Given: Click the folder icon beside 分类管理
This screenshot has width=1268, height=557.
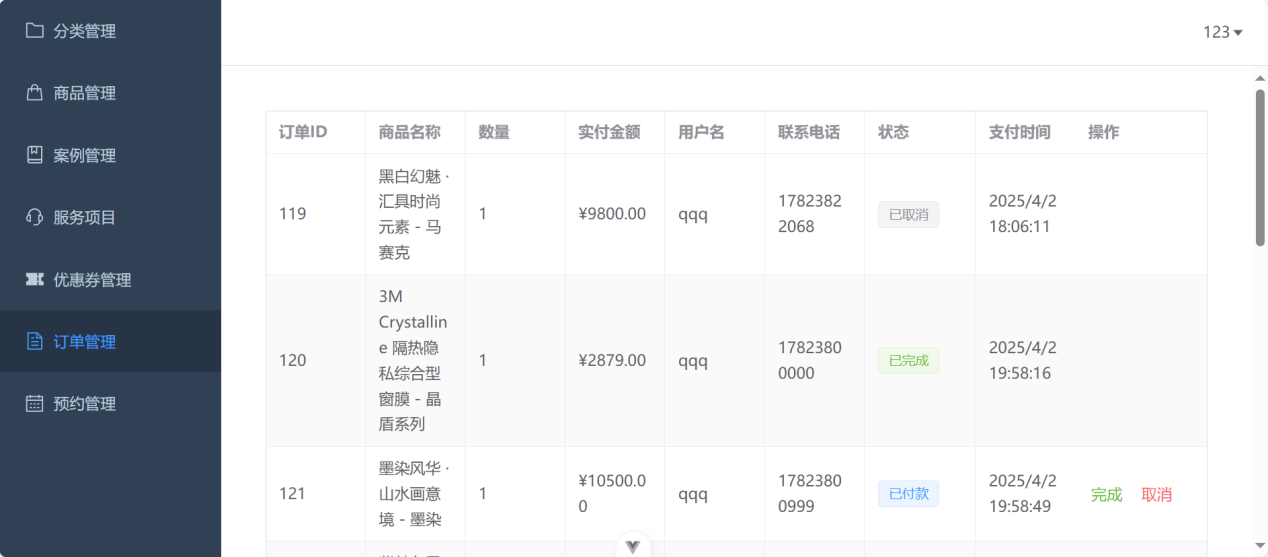Looking at the screenshot, I should (x=34, y=31).
